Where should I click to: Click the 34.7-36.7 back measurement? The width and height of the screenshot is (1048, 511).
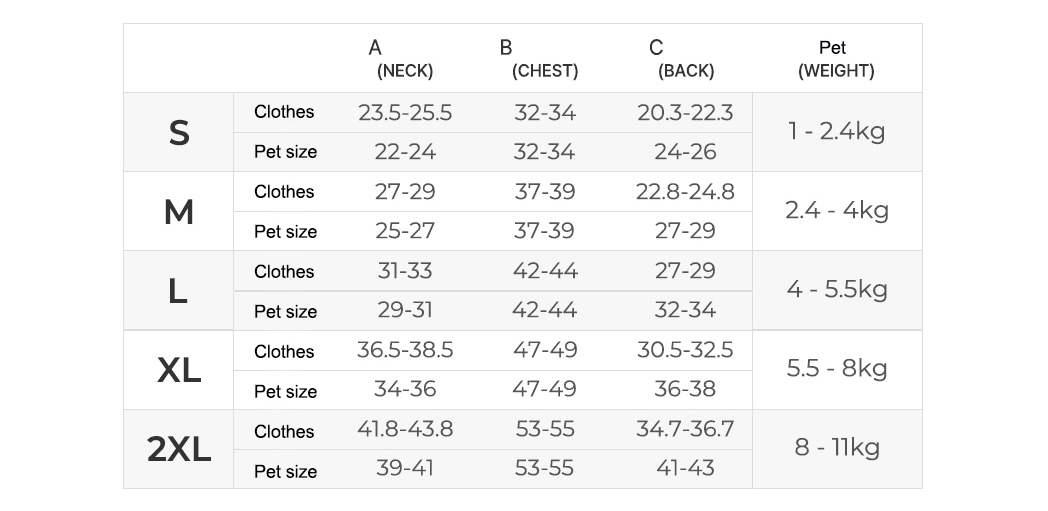coord(685,429)
